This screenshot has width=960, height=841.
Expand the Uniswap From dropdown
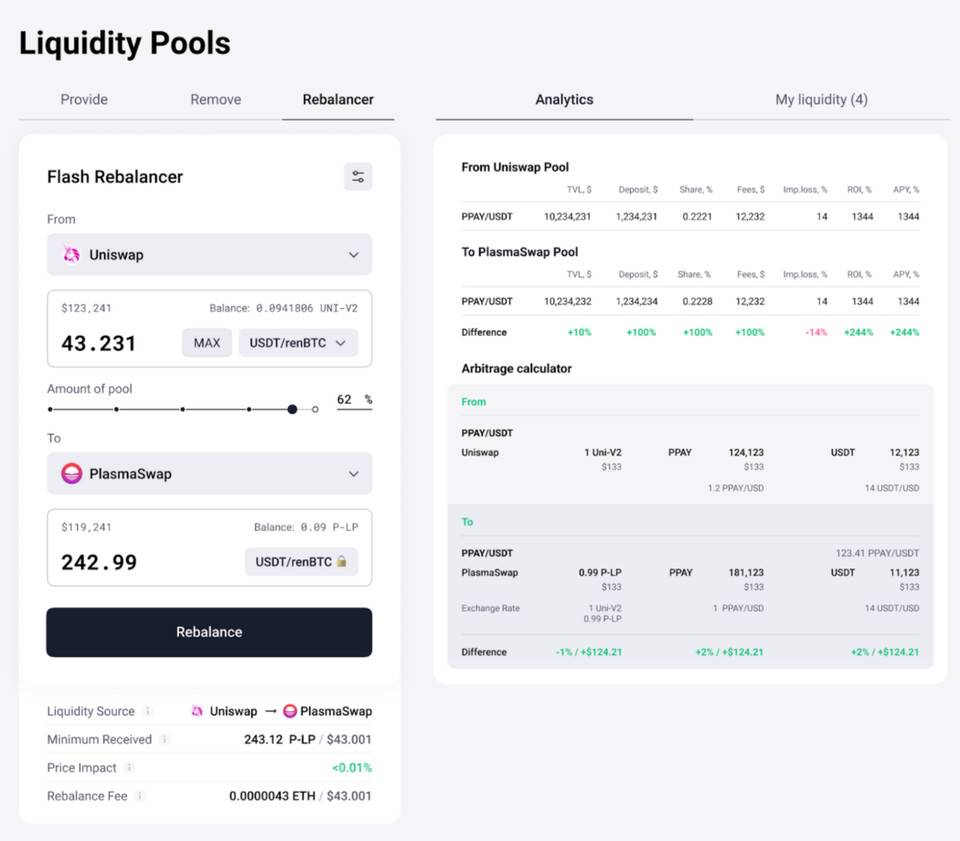pos(353,255)
